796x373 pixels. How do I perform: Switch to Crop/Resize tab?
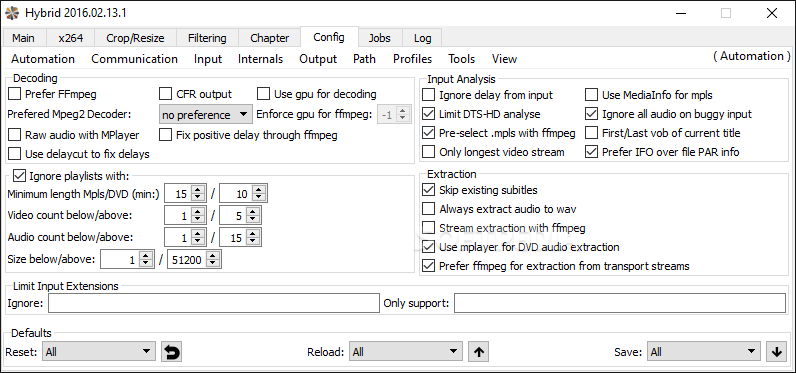[135, 38]
